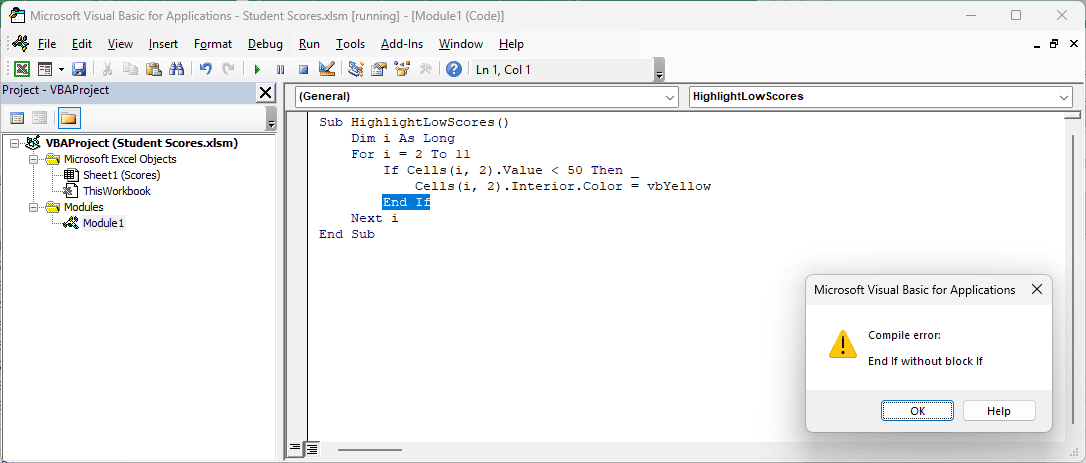
Task: Click the highlighted End If code text
Action: tap(406, 202)
